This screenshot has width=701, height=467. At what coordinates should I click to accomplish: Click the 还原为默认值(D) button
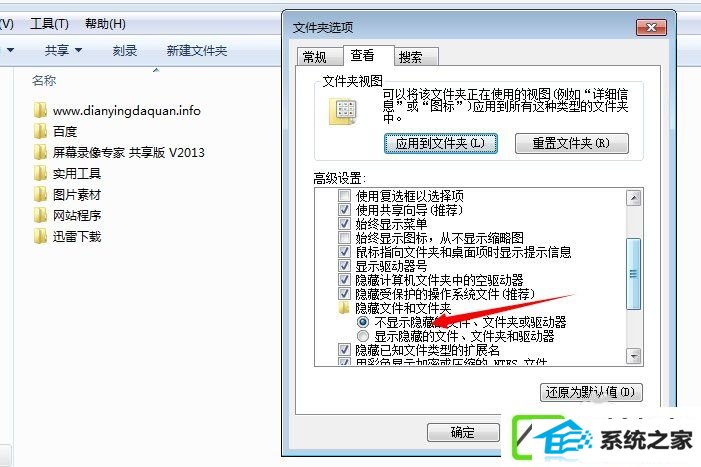591,392
